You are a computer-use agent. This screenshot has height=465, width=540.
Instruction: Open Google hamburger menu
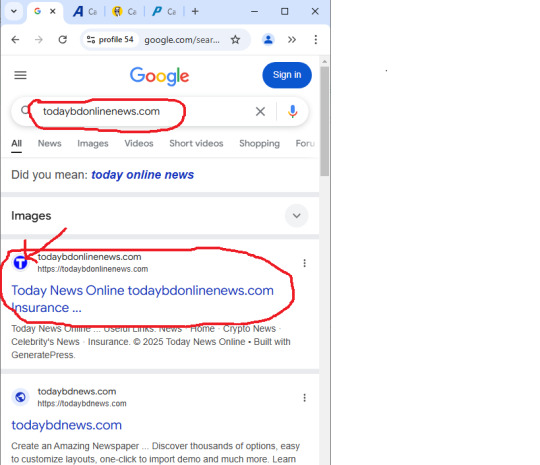20,75
